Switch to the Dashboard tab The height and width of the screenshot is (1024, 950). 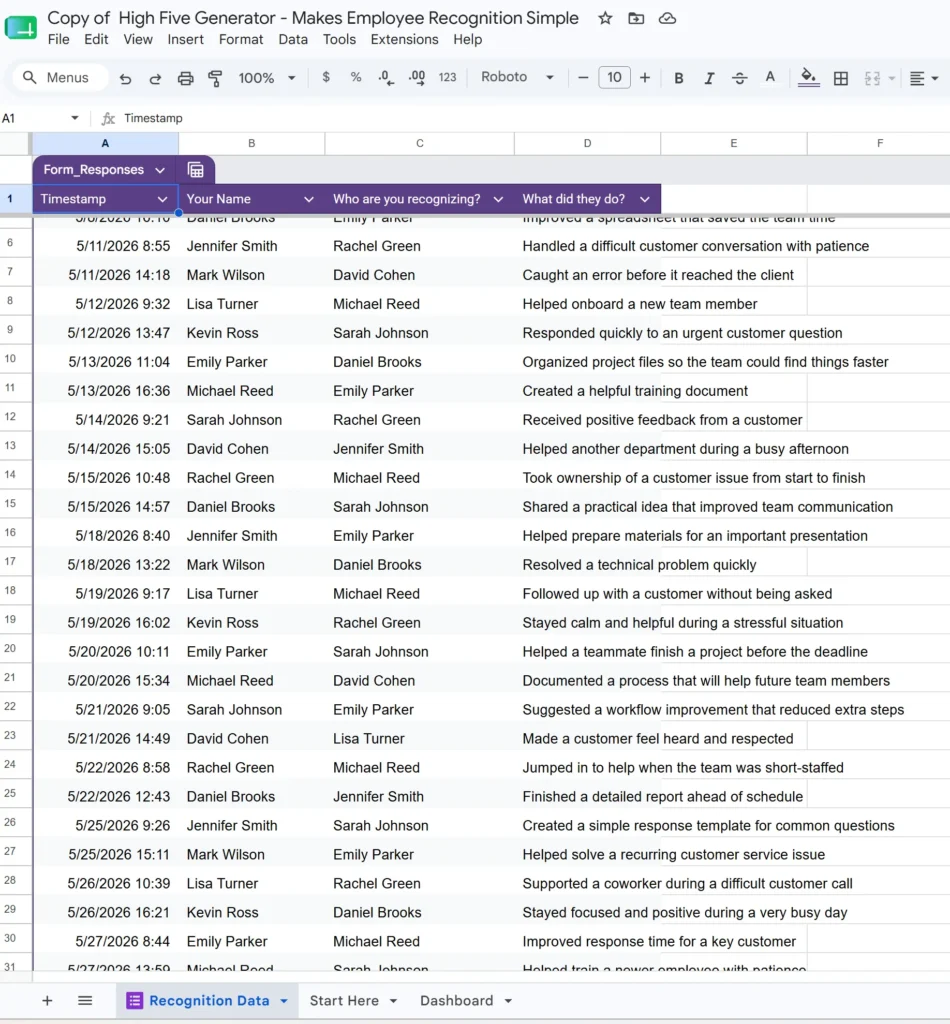(x=456, y=1000)
